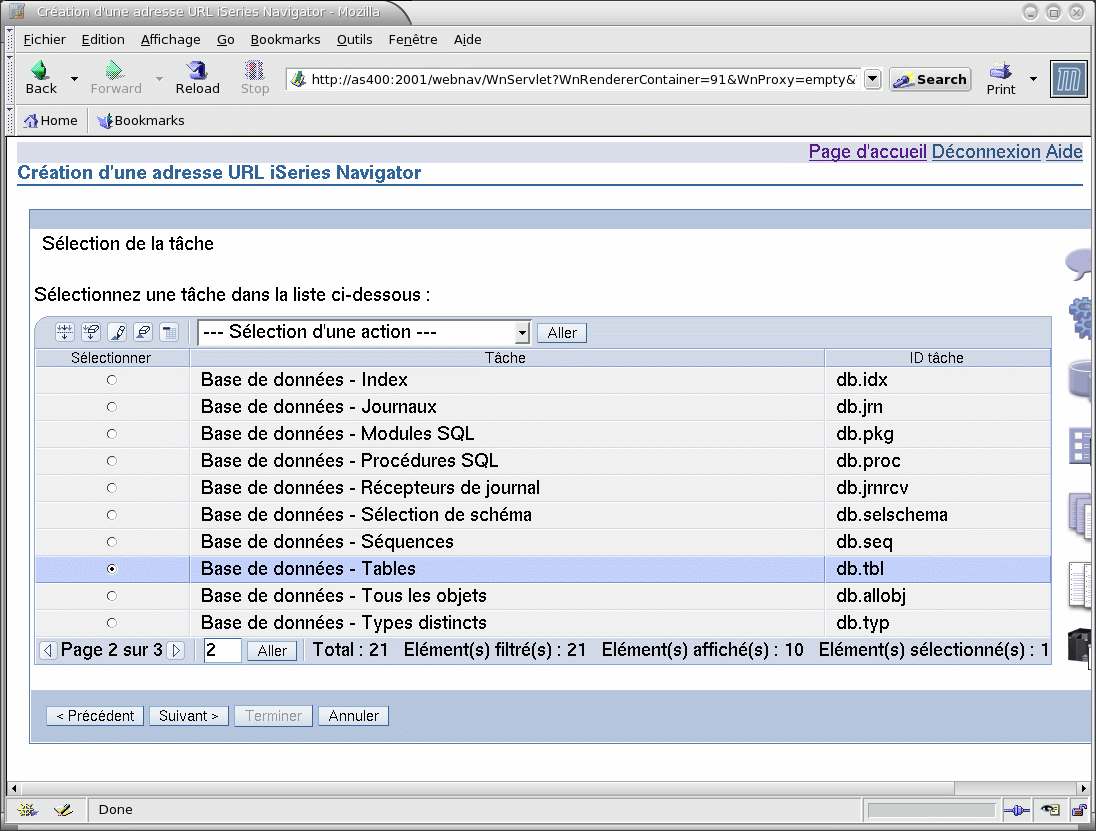The height and width of the screenshot is (831, 1096).
Task: Click the security padlock icon in status bar
Action: (1079, 811)
